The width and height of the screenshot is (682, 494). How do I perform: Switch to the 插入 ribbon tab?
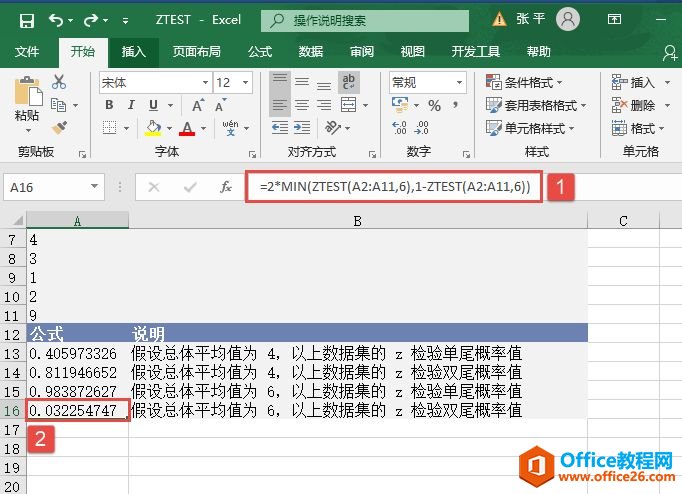(133, 52)
